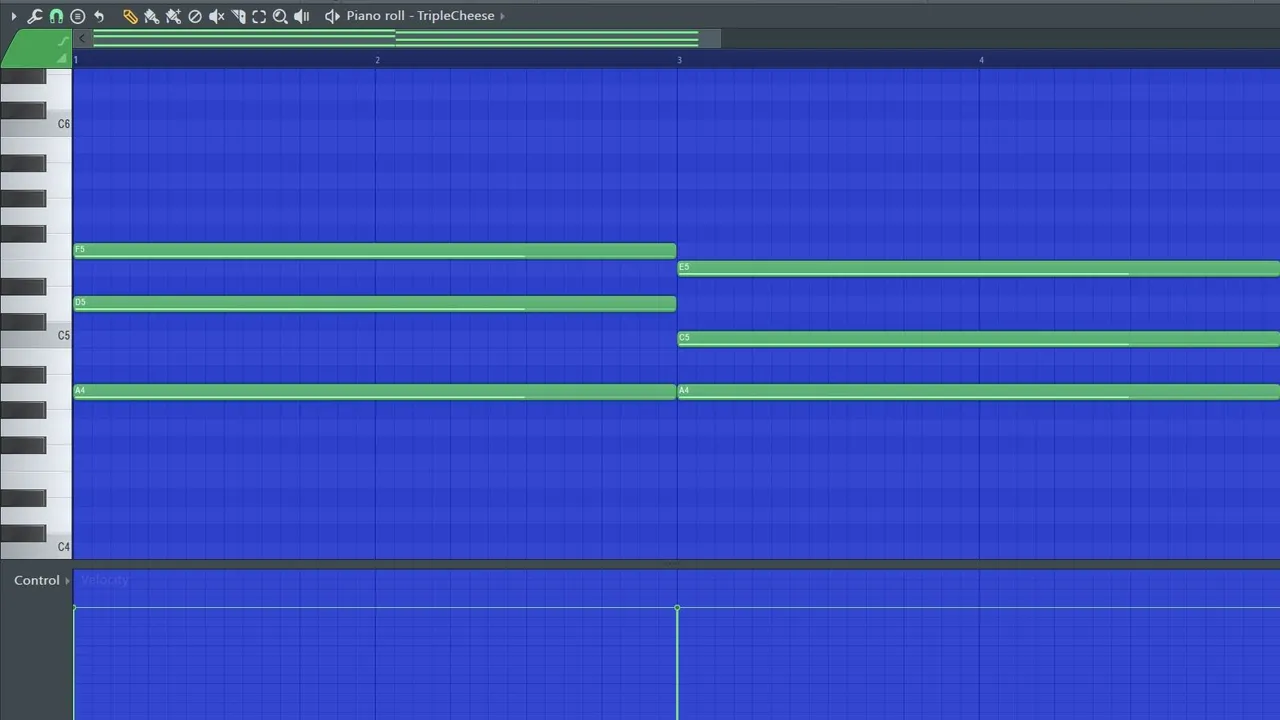Screen dimensions: 1280x720
Task: Play the C4 piano key
Action: tap(59, 547)
